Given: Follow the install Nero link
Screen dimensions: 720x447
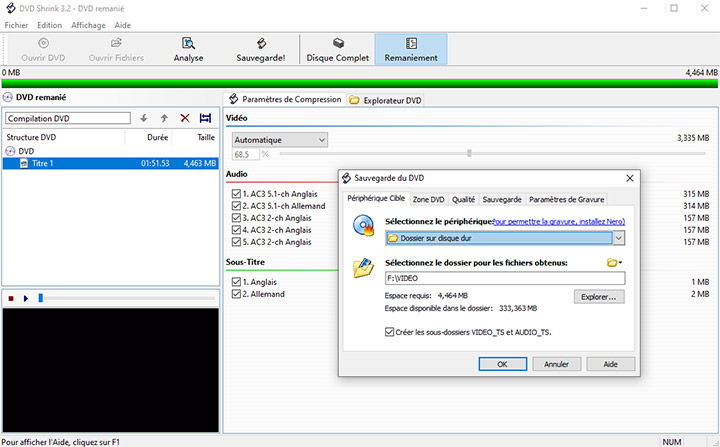Looking at the screenshot, I should click(559, 221).
